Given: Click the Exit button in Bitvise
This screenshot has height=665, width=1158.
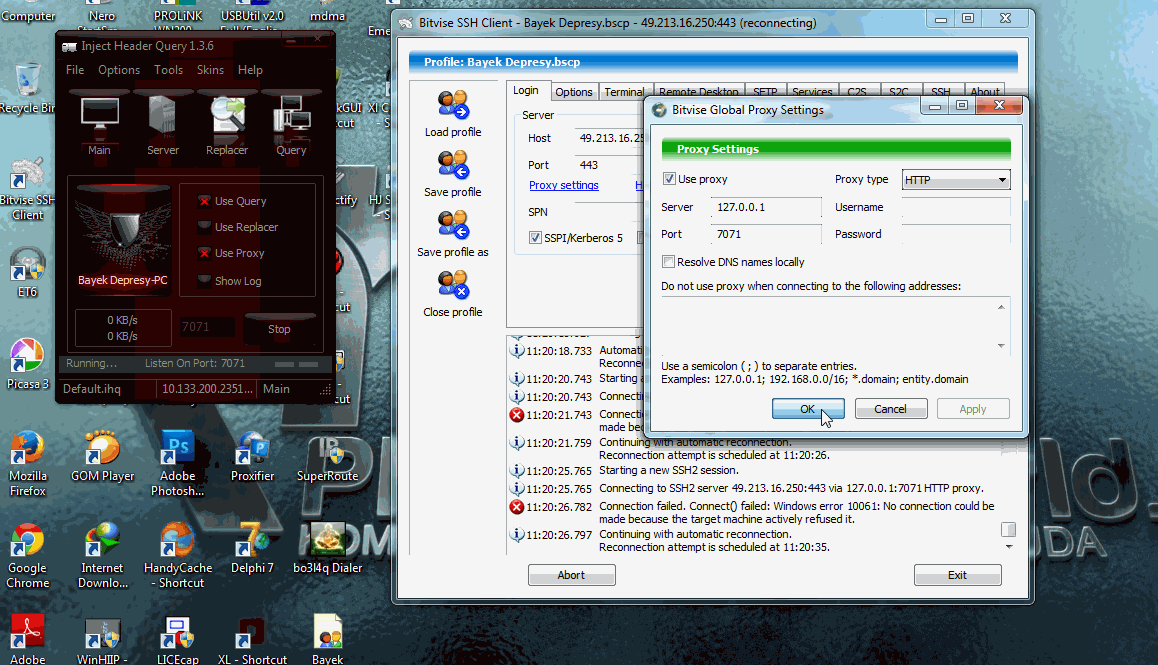Looking at the screenshot, I should [x=958, y=575].
